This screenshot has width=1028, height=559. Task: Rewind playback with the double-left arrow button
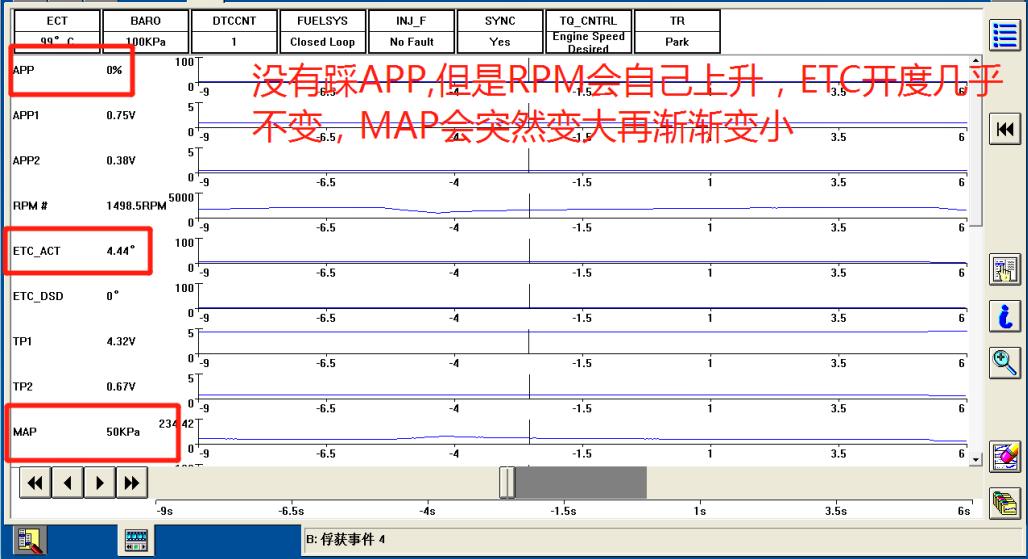(35, 483)
